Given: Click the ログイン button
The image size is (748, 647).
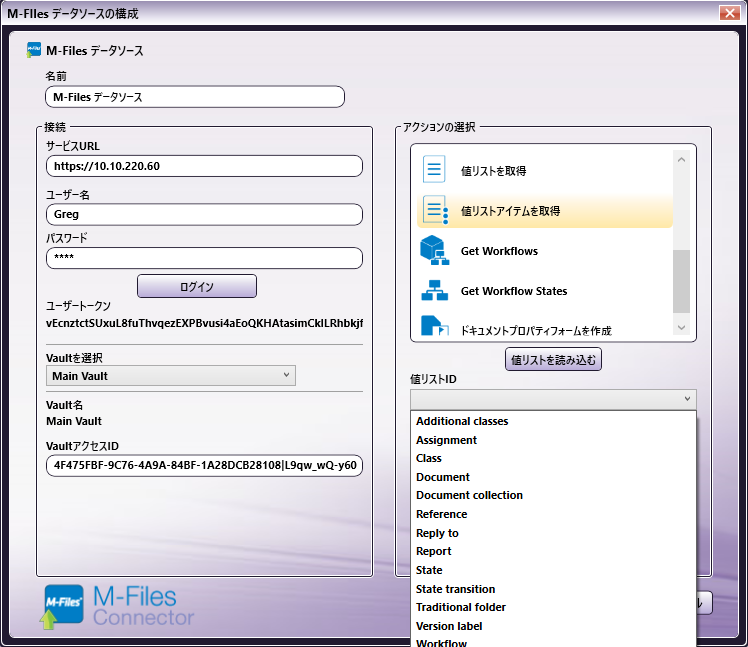Looking at the screenshot, I should 197,286.
